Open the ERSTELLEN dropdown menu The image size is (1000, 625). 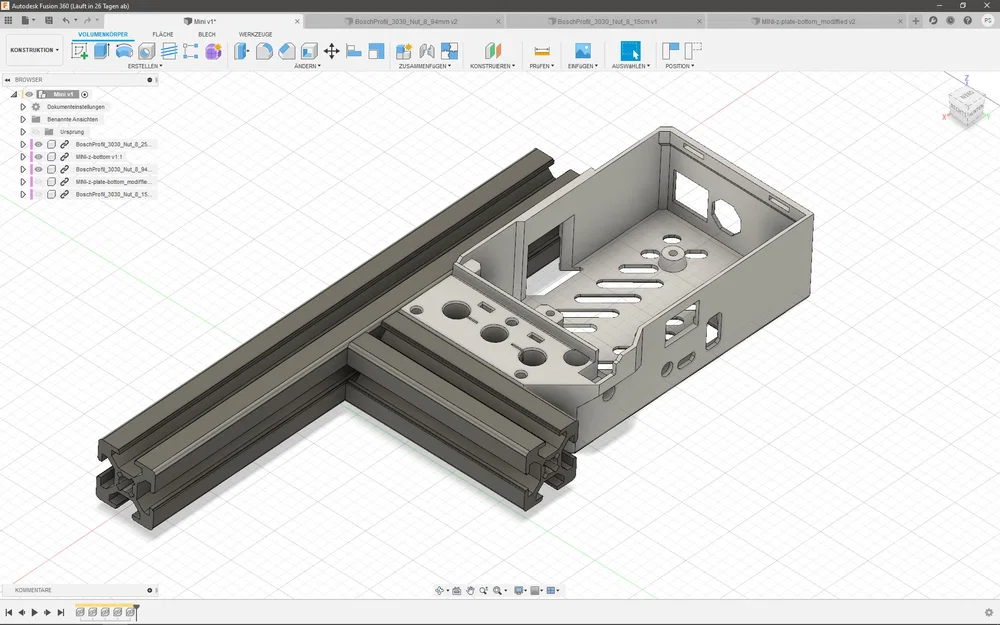click(145, 66)
